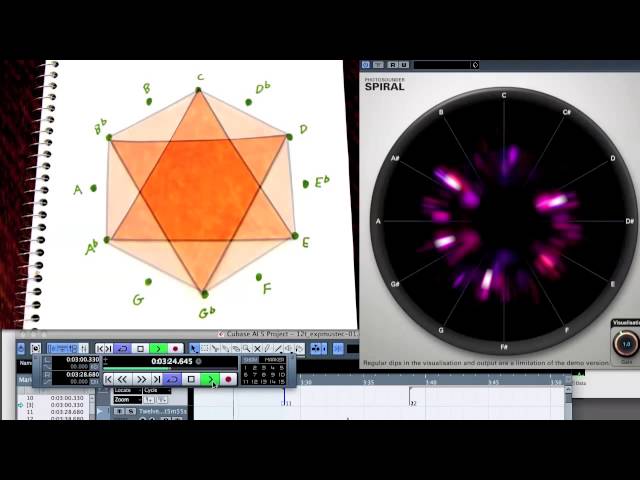The width and height of the screenshot is (640, 480).
Task: Select the Glue tool
Action: tap(226, 349)
